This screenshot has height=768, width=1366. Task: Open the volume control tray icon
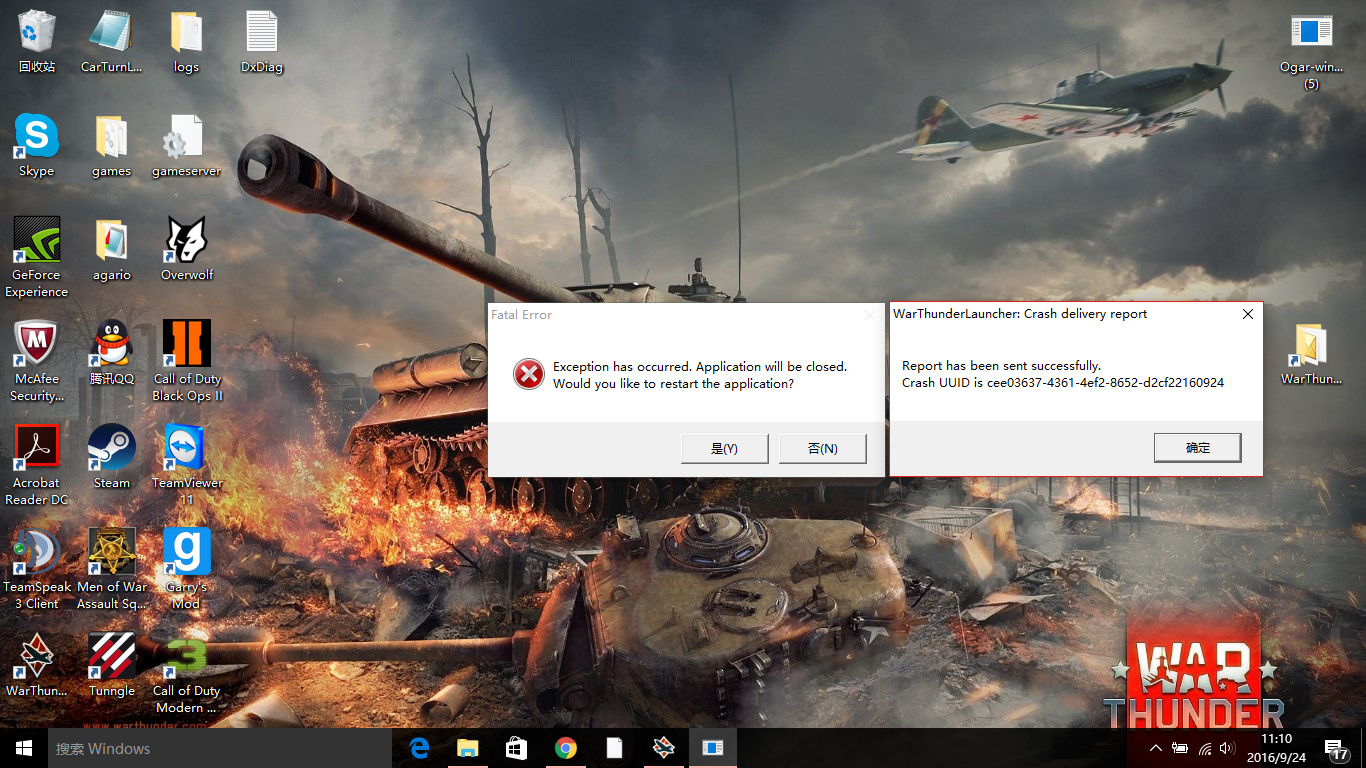tap(1228, 748)
